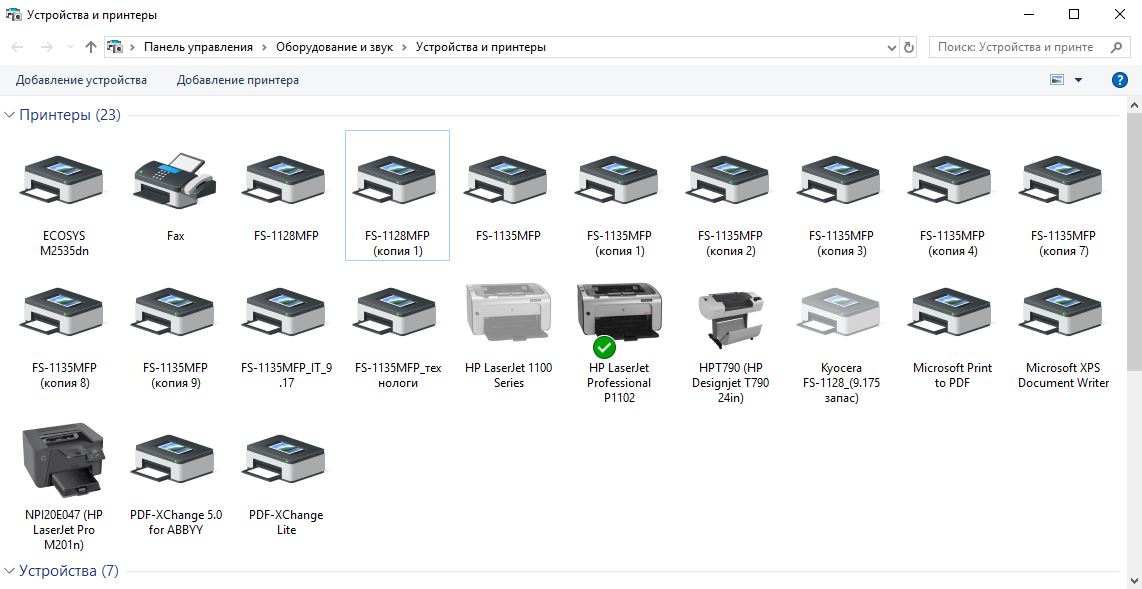Expand the breadcrumb root chevron before Панель управления

pos(133,47)
